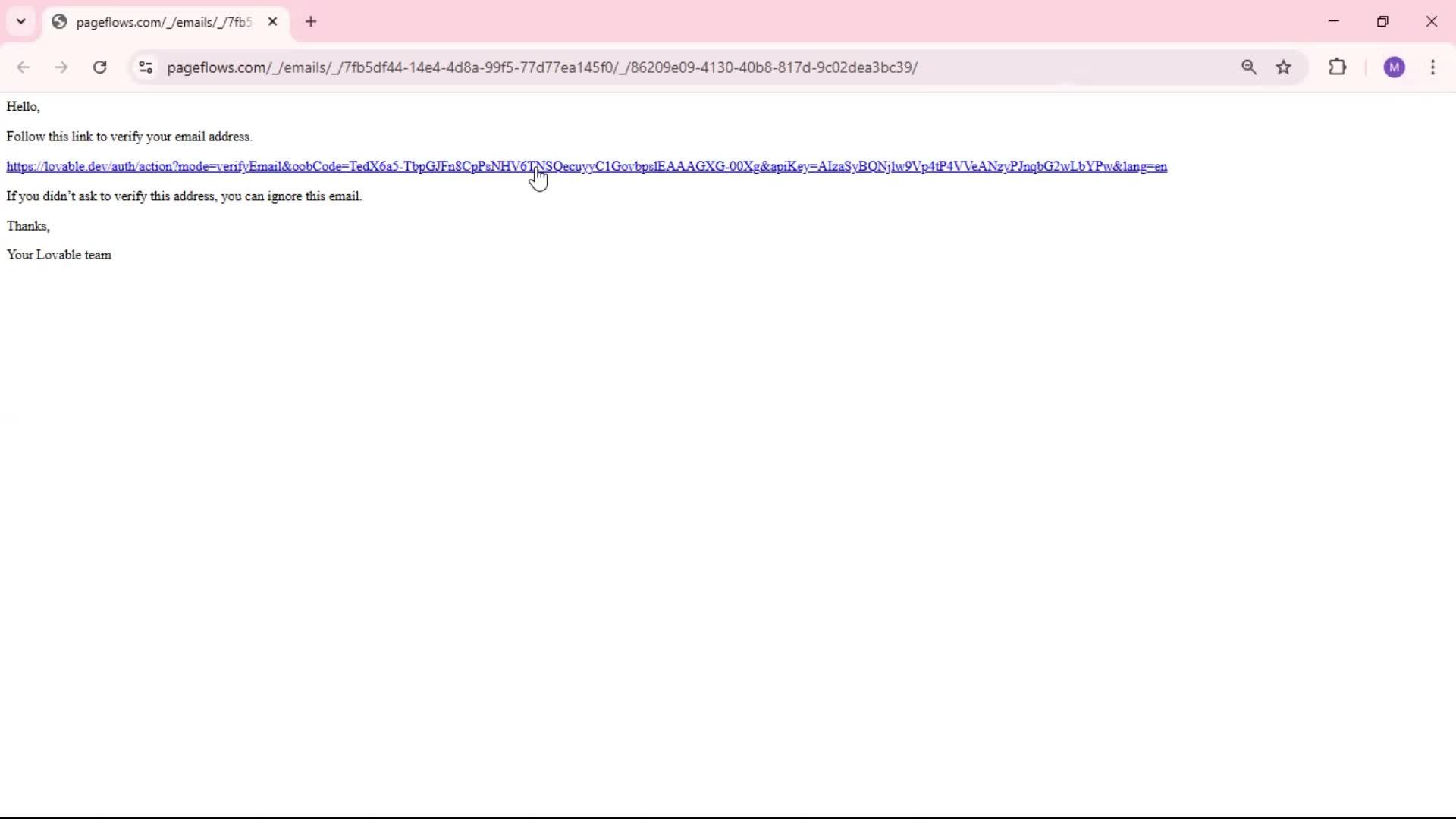View site information icon in address bar
The image size is (1456, 819).
click(146, 67)
